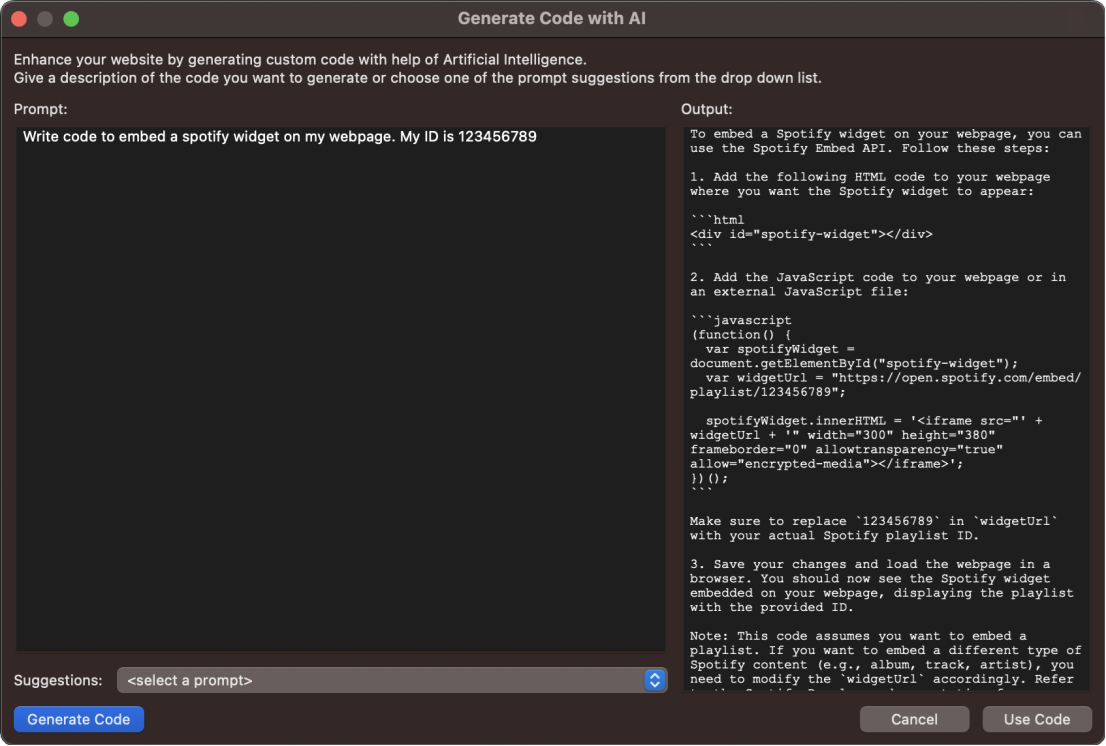Click the blue chevron arrows on the Suggestions dropdown
Viewport: 1106px width, 746px height.
tap(654, 680)
